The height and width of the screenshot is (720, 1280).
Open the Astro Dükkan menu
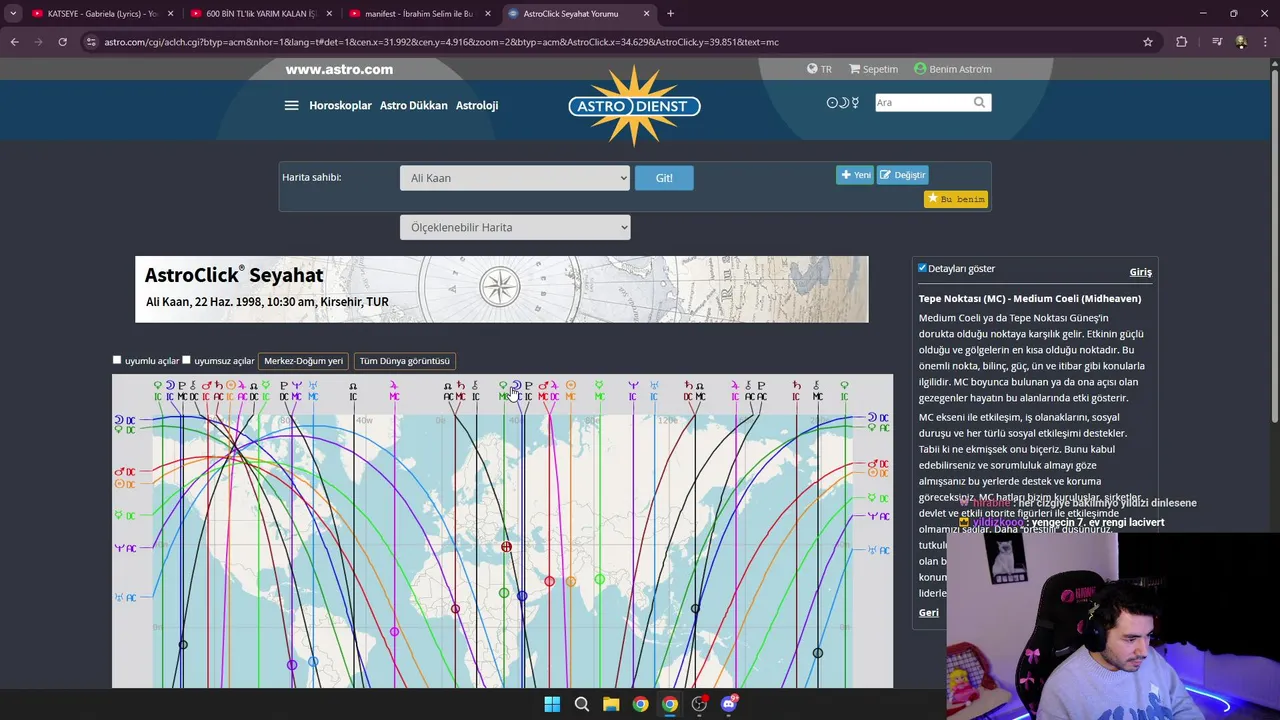click(413, 105)
